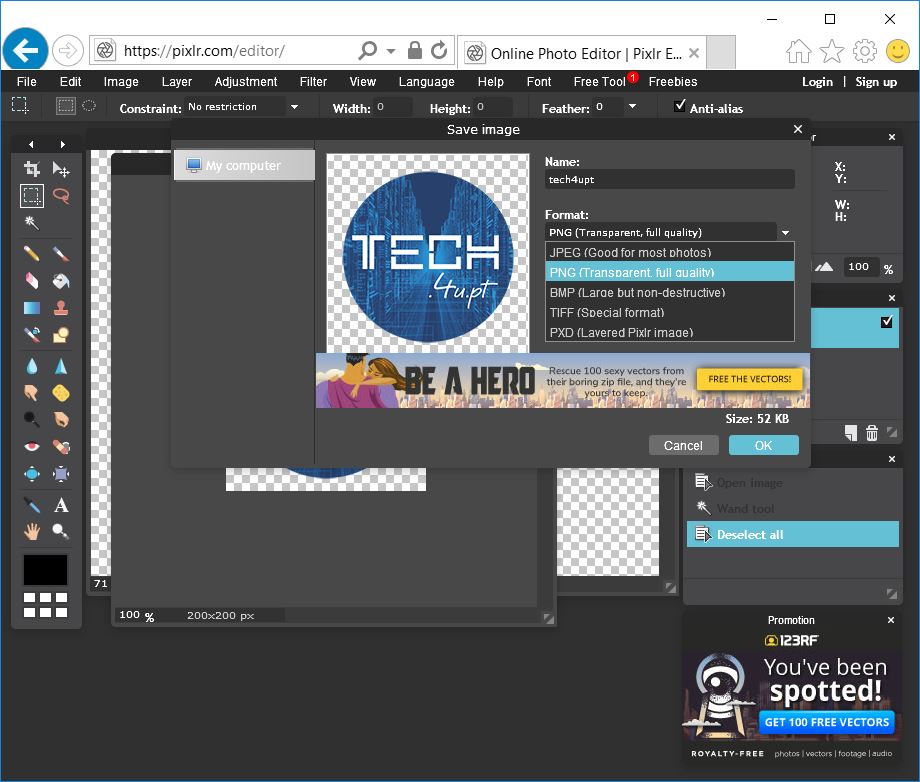Select the Brush tool
920x782 pixels.
(x=61, y=254)
